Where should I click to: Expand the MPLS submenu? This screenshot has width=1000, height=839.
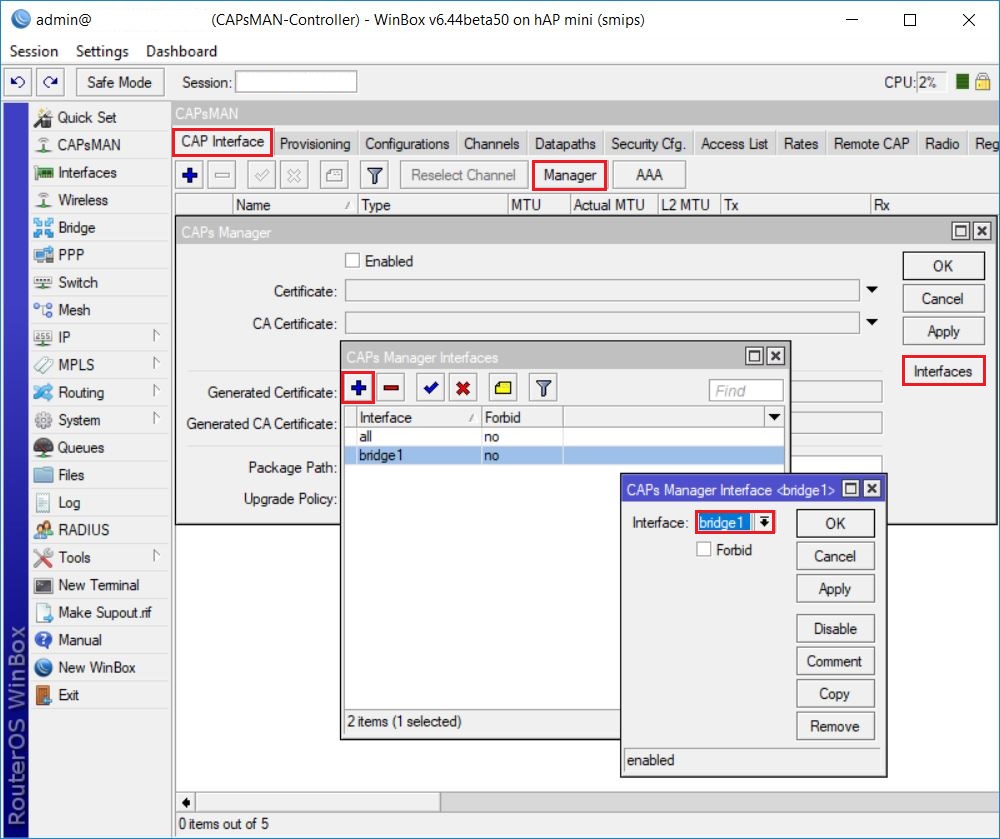pyautogui.click(x=156, y=363)
